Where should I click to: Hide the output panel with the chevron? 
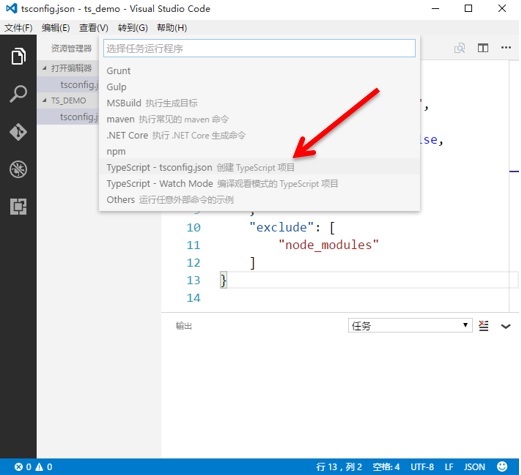(x=505, y=326)
